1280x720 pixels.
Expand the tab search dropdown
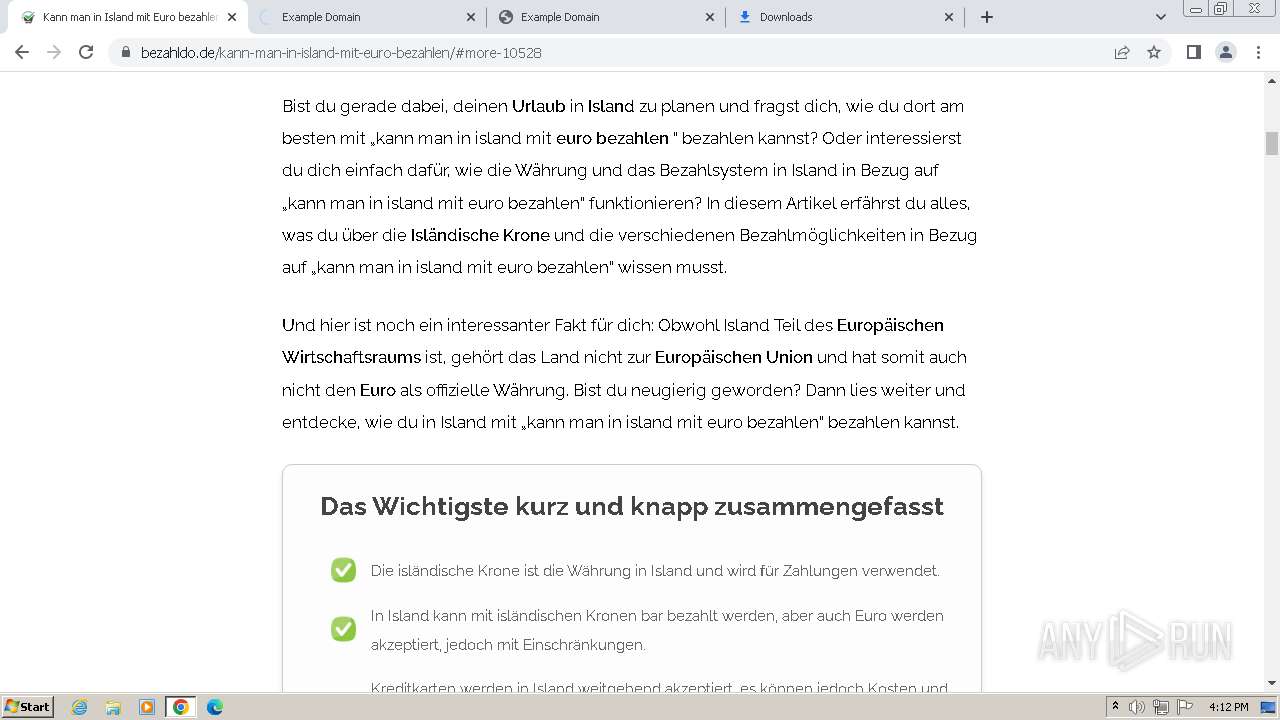point(1160,17)
